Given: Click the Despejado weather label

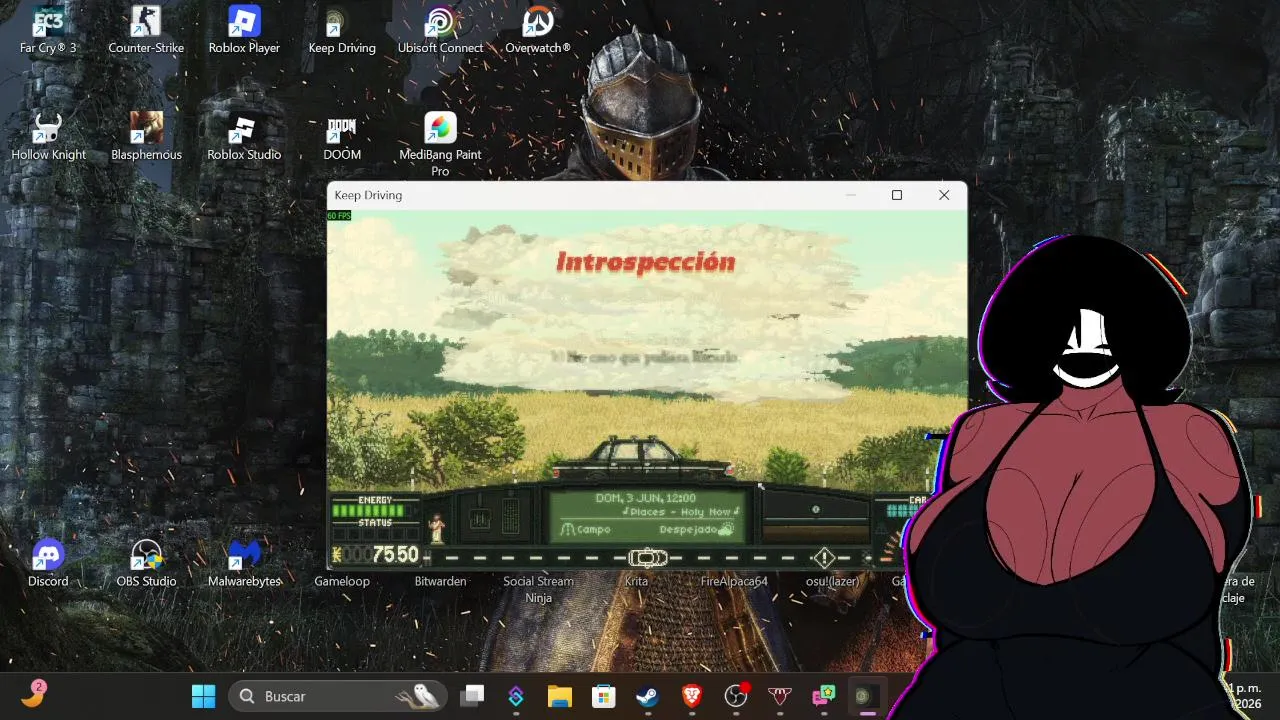Looking at the screenshot, I should tap(688, 529).
